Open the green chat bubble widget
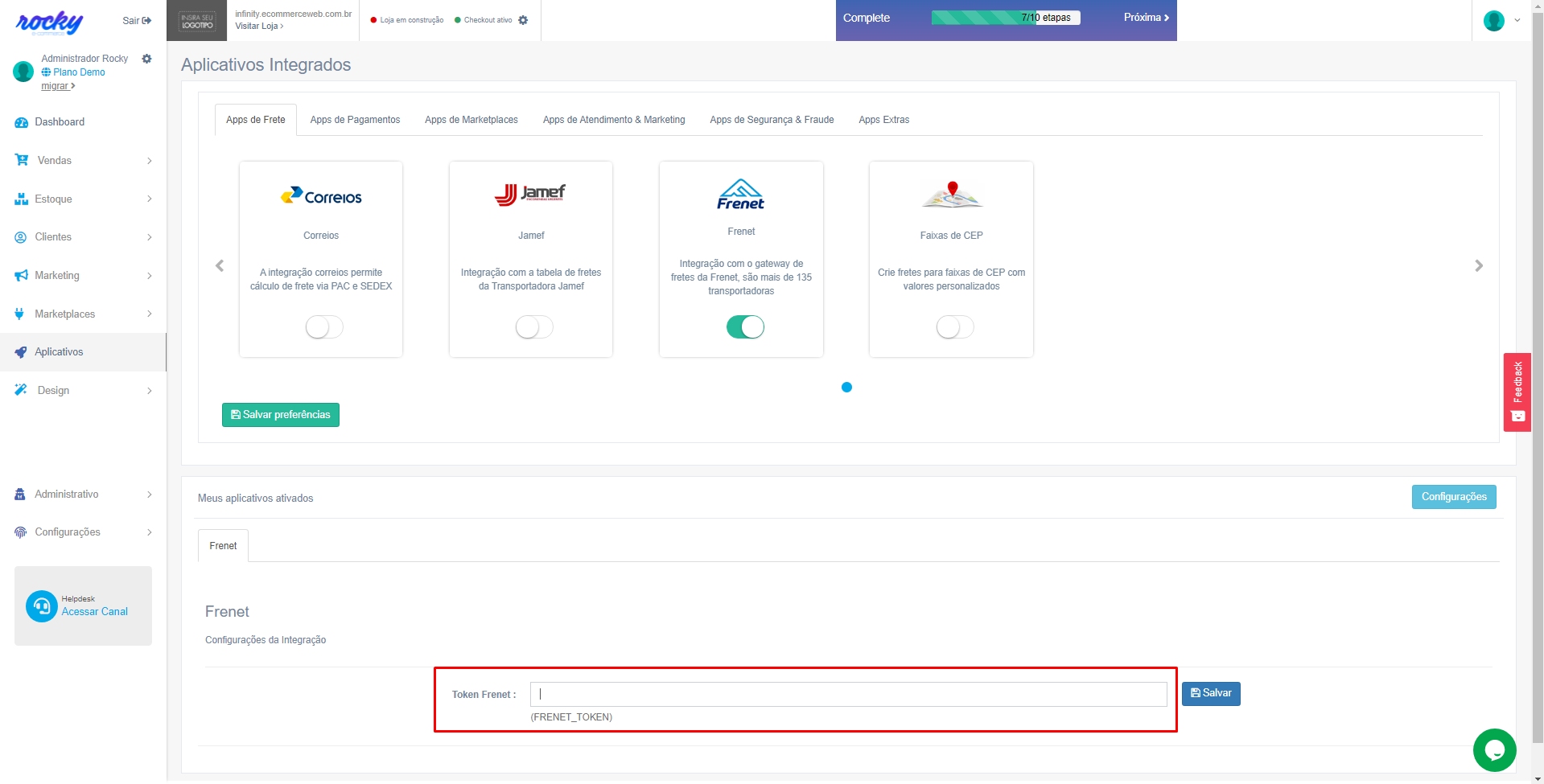Screen dimensions: 1544x784 tap(1494, 749)
